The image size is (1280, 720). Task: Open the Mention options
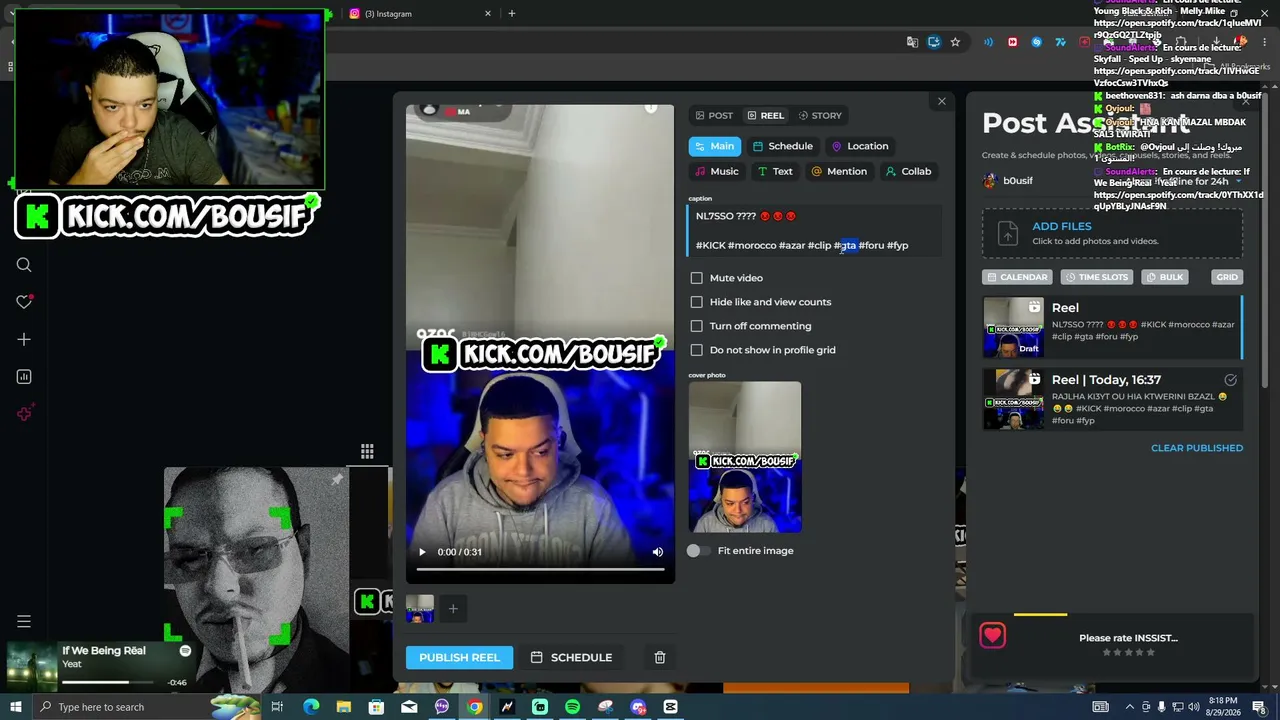point(839,171)
